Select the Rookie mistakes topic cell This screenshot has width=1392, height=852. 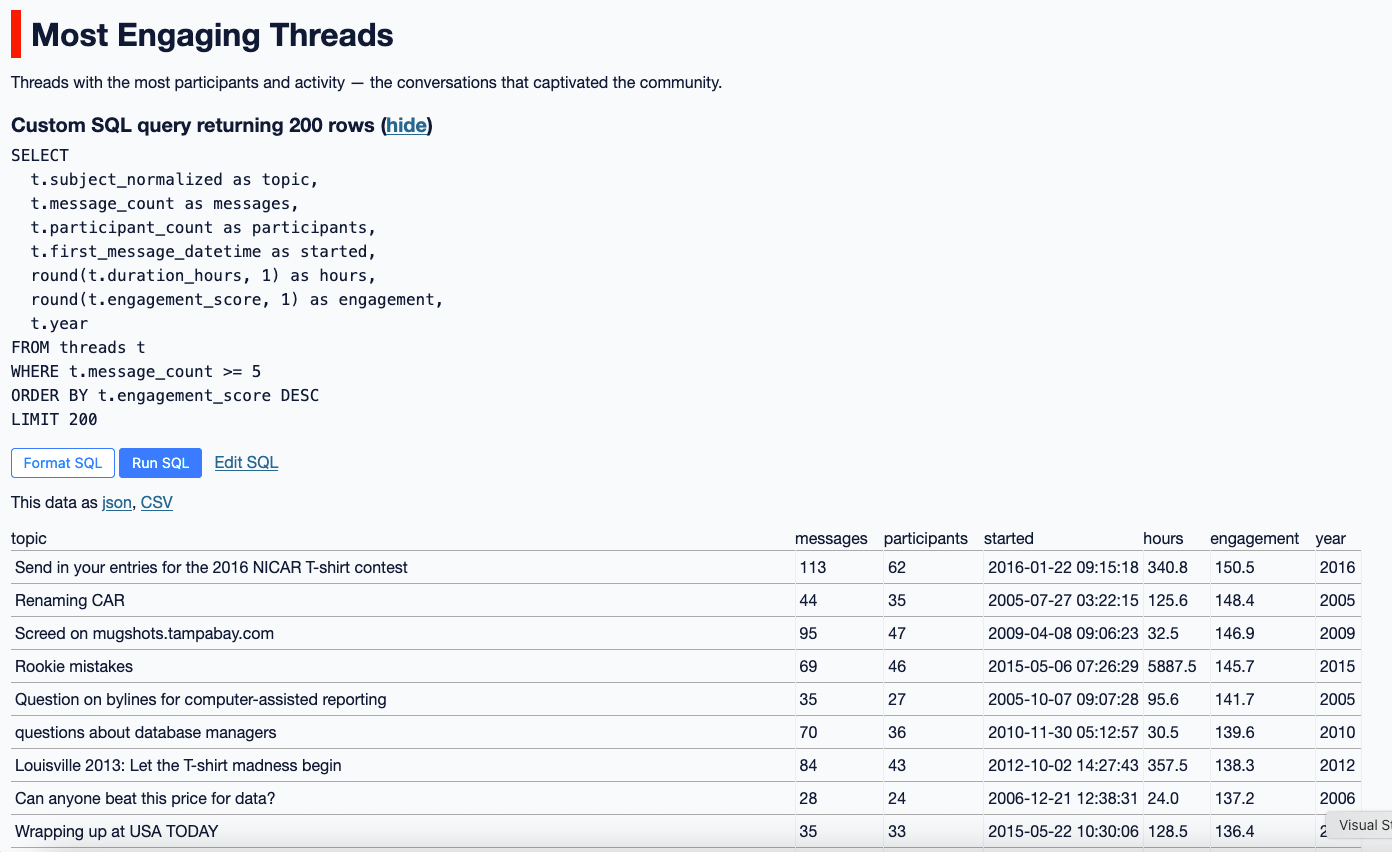pos(74,666)
